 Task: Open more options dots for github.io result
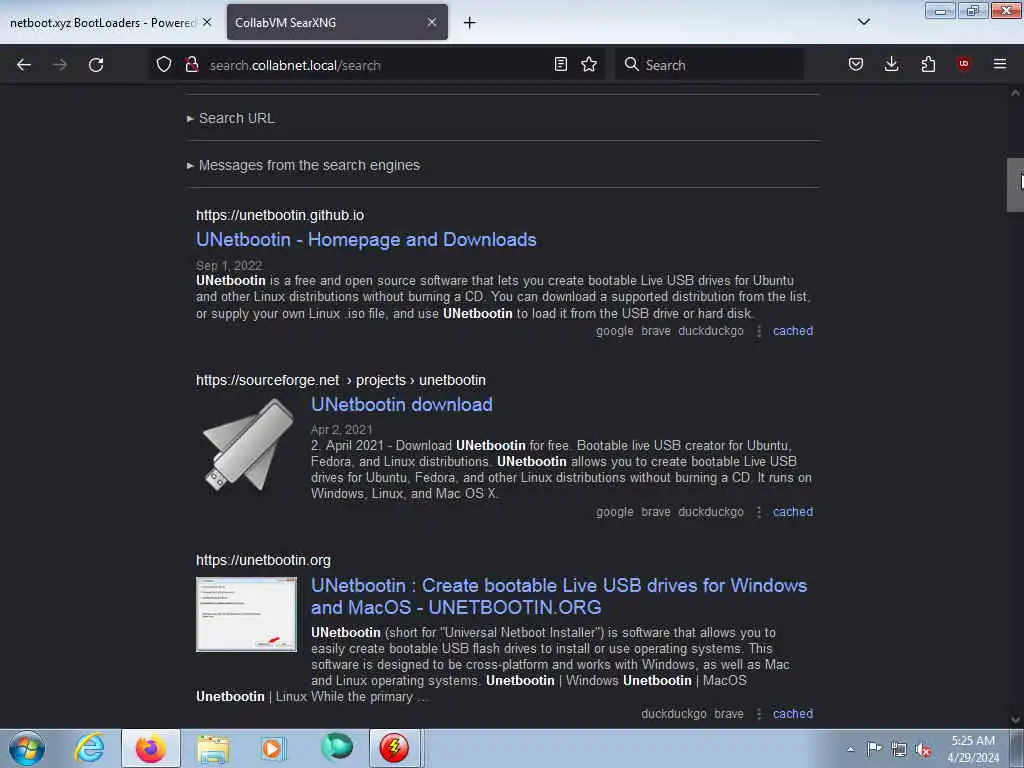(x=758, y=331)
